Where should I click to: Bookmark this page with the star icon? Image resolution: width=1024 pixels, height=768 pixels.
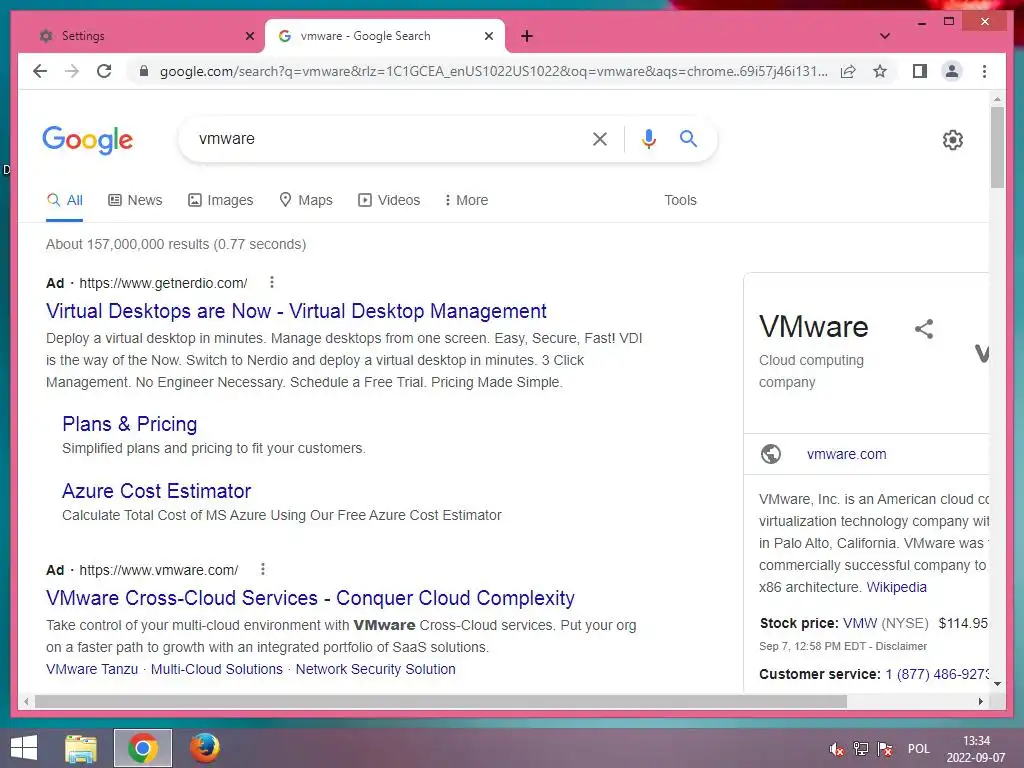click(880, 71)
